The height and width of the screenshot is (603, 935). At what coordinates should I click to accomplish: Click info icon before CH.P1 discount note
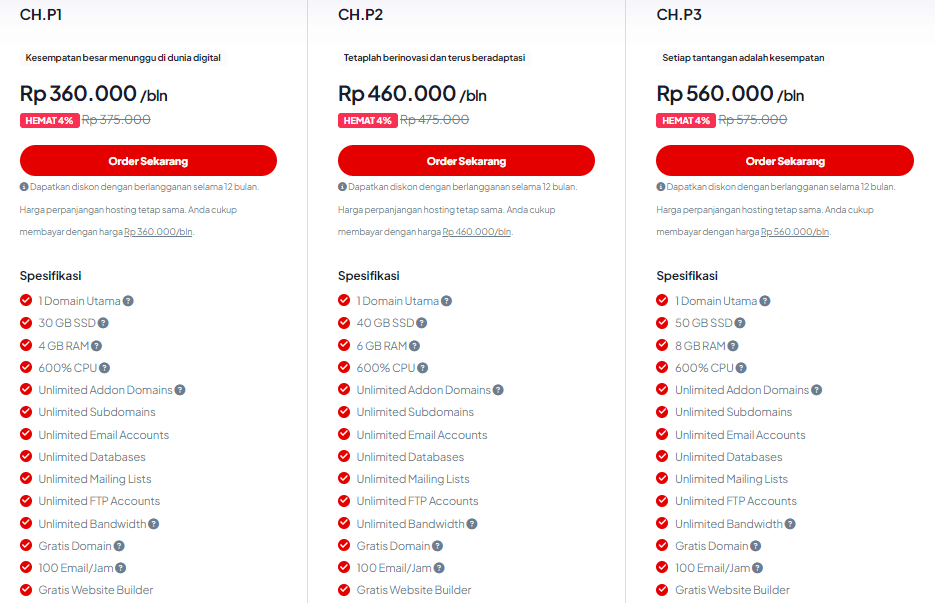click(24, 187)
